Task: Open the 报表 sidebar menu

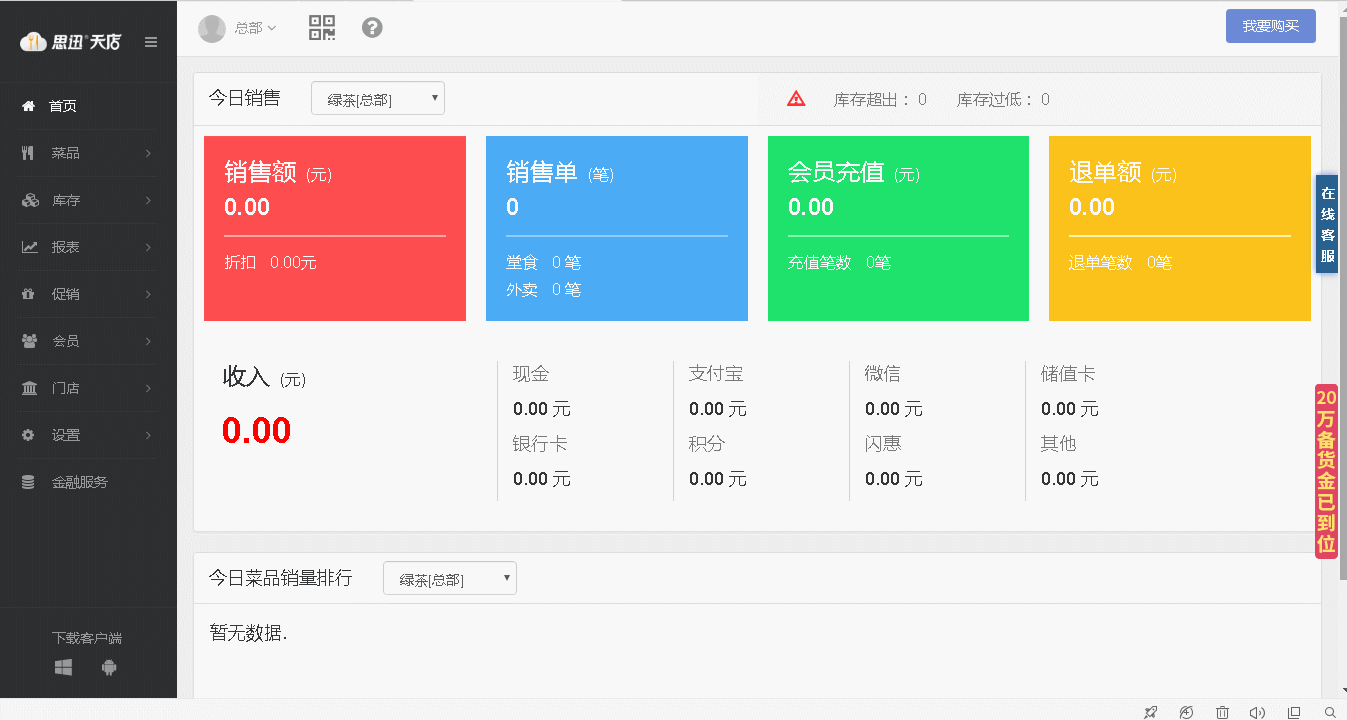Action: click(88, 247)
